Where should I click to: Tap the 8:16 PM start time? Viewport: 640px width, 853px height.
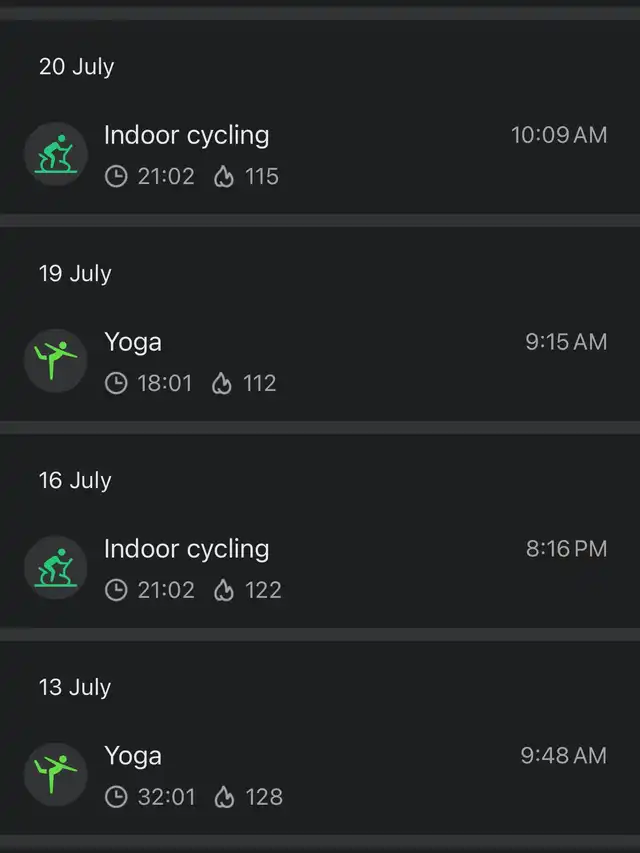click(567, 548)
